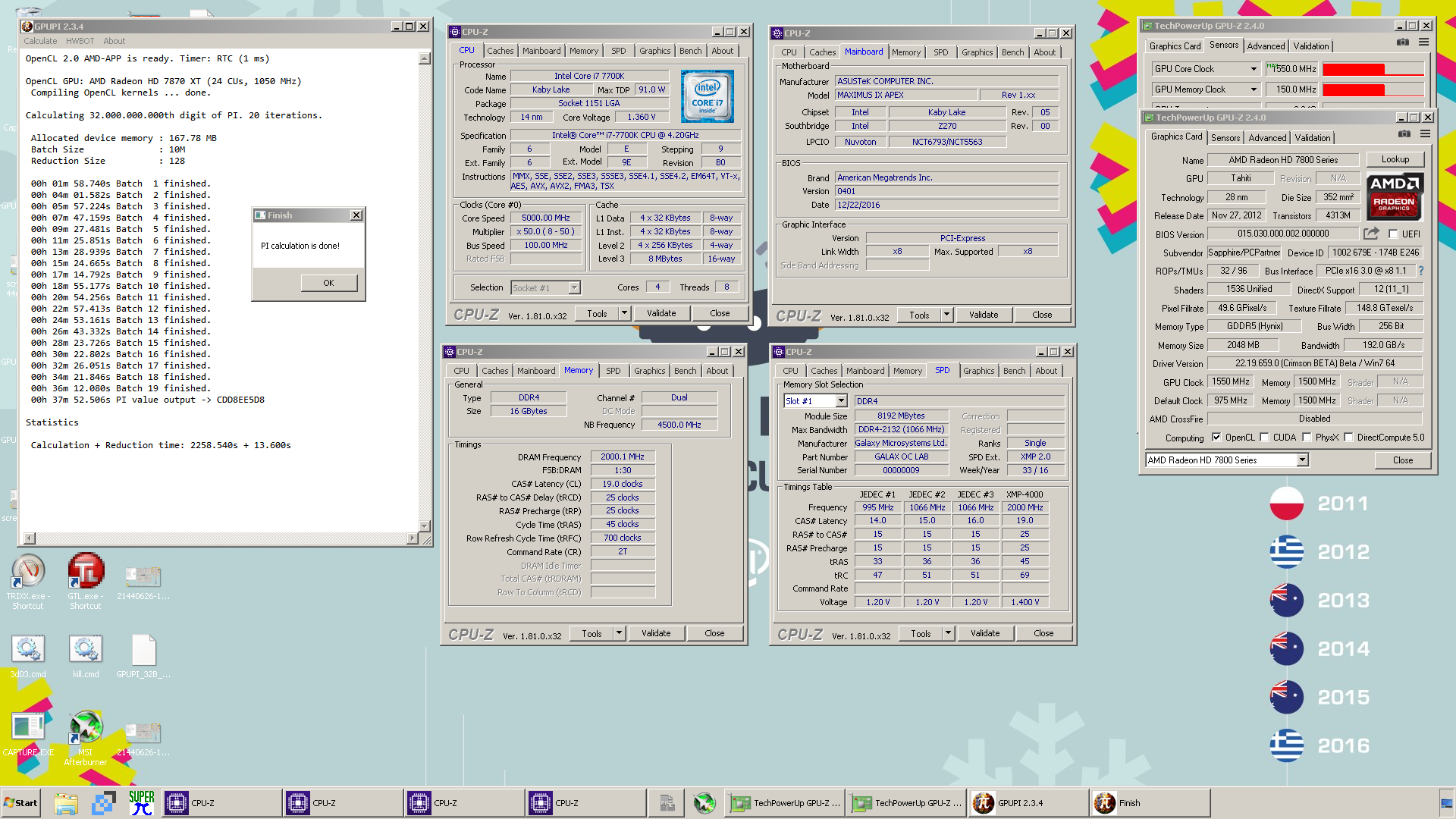This screenshot has width=1456, height=819.
Task: Click OK in the Finish dialog
Action: (x=328, y=283)
